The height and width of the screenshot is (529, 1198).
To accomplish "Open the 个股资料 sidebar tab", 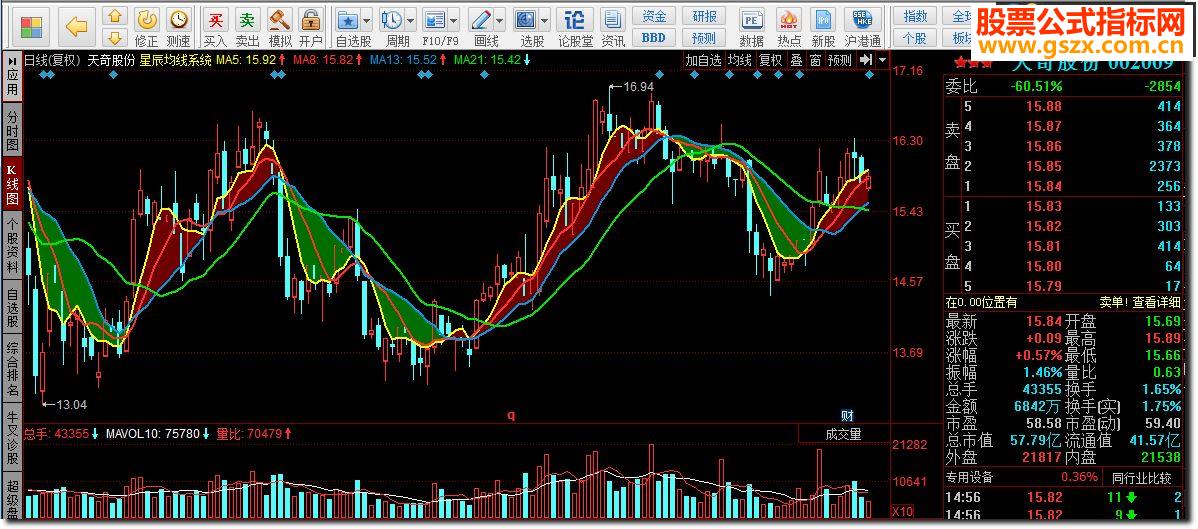I will pos(12,246).
